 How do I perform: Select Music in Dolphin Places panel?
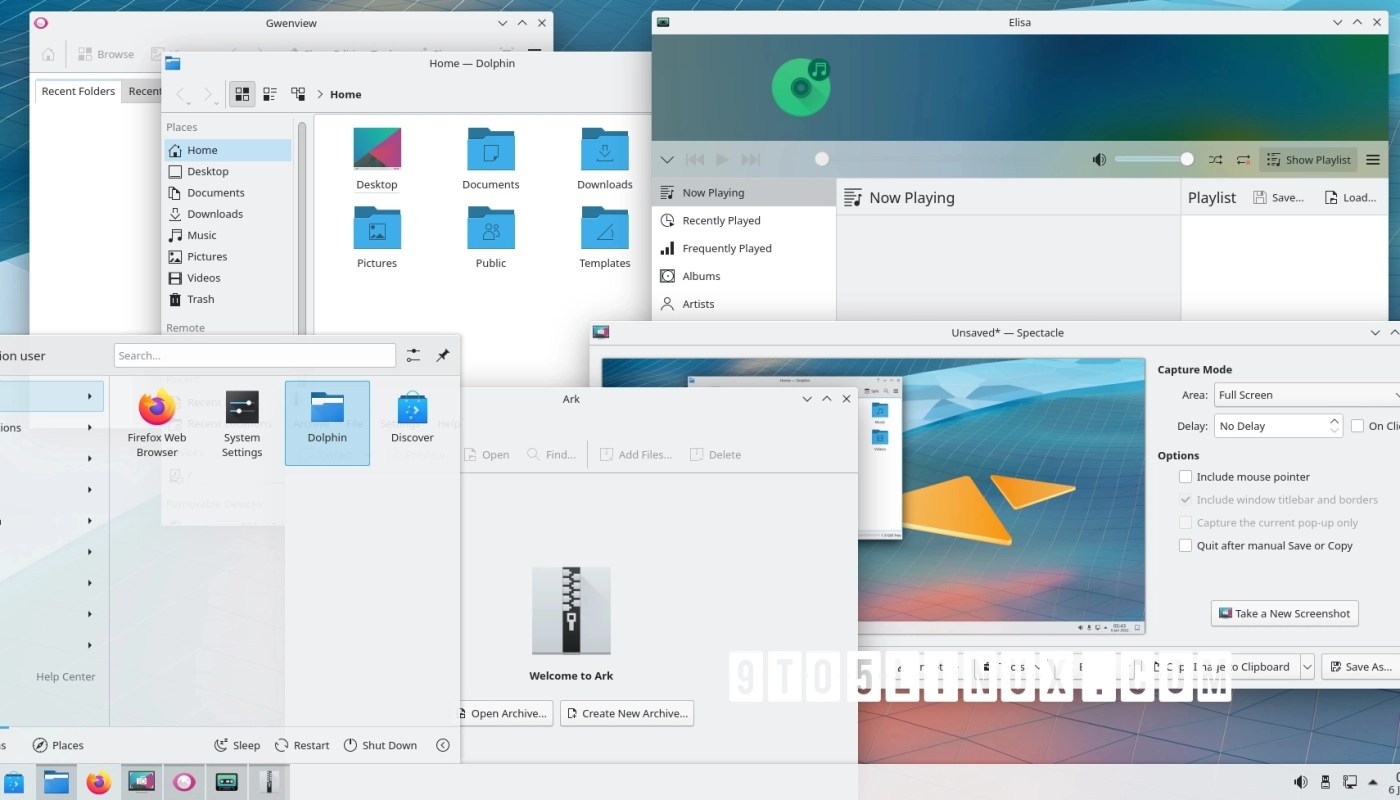[x=228, y=235]
